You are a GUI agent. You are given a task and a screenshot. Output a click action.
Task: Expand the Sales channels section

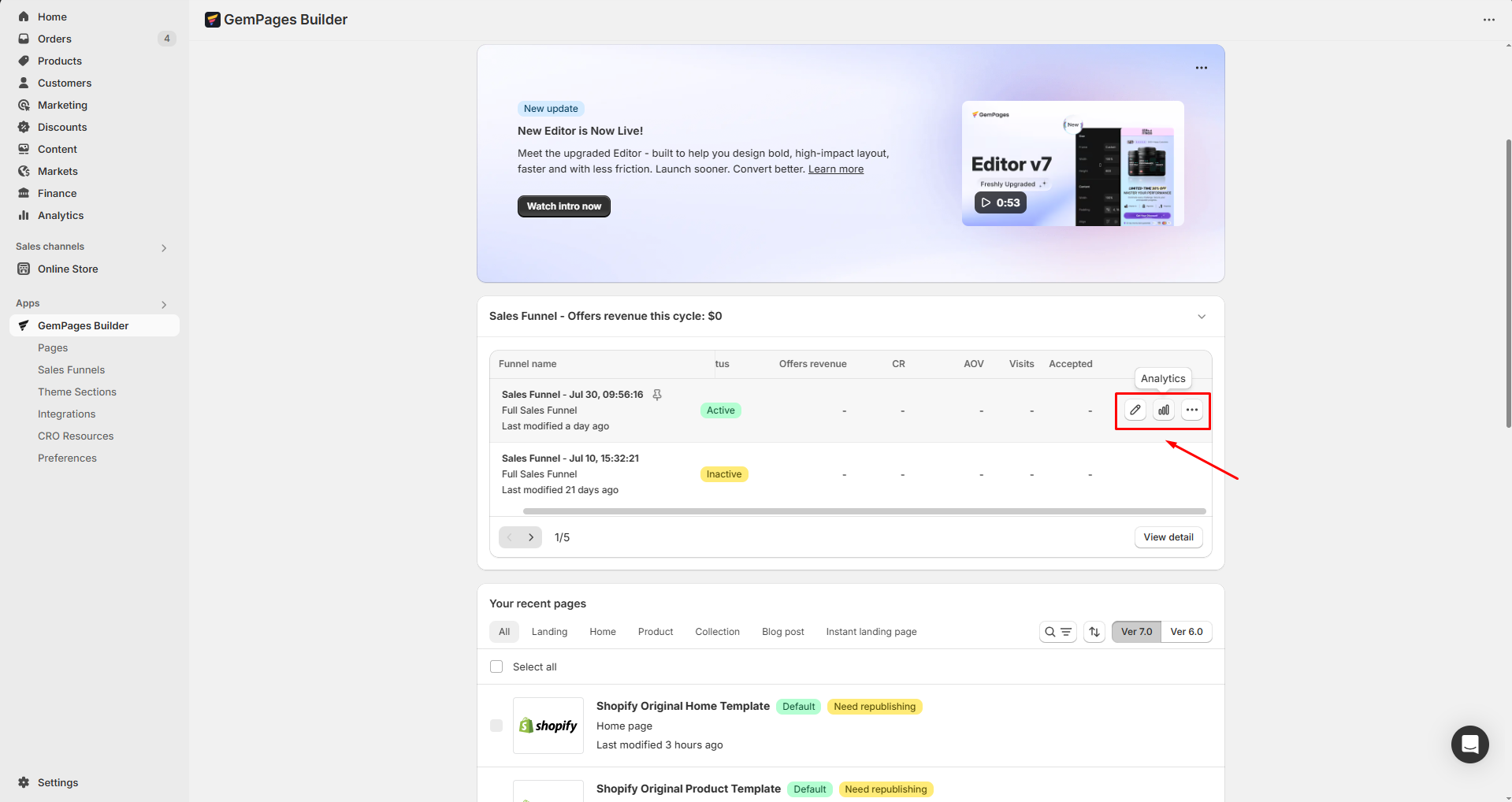(x=164, y=247)
